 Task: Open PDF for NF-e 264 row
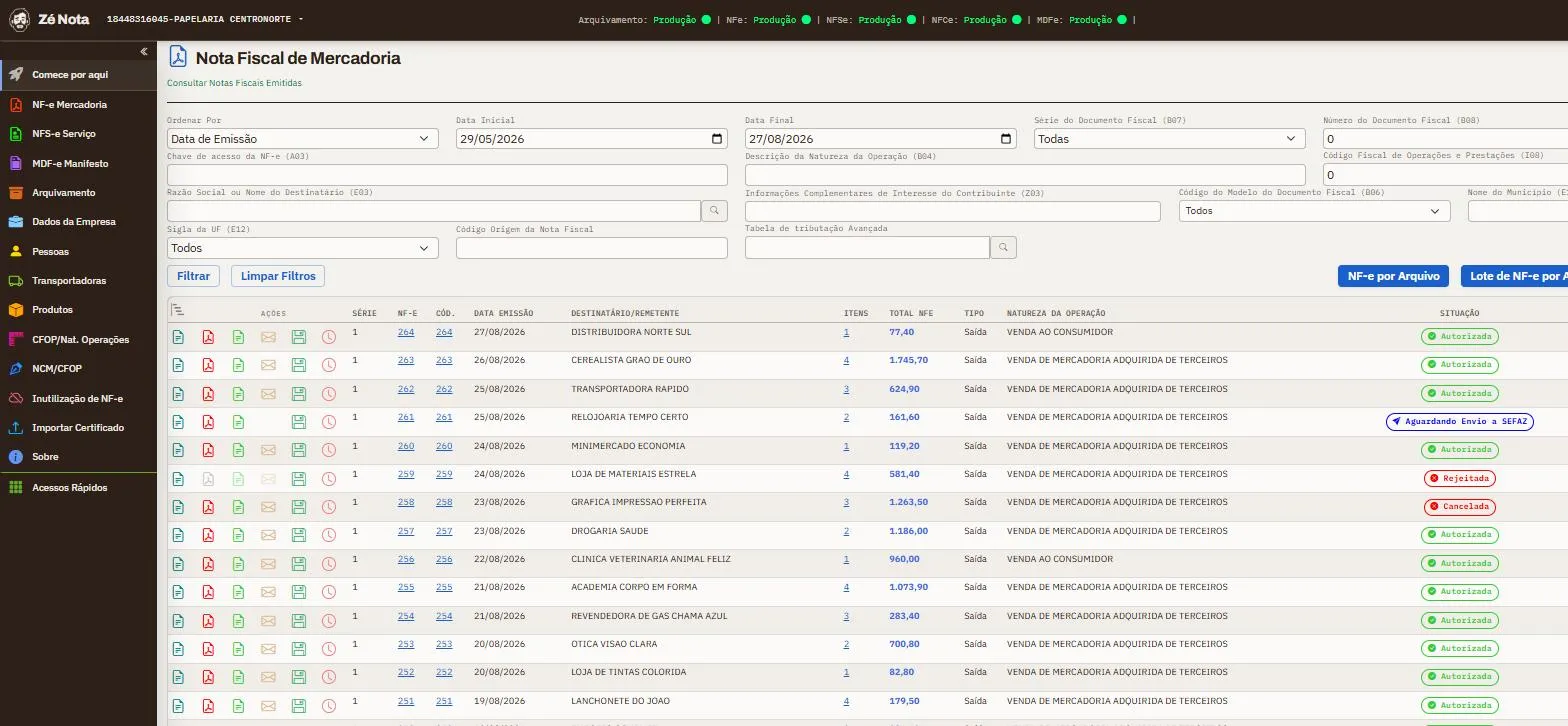(x=208, y=337)
